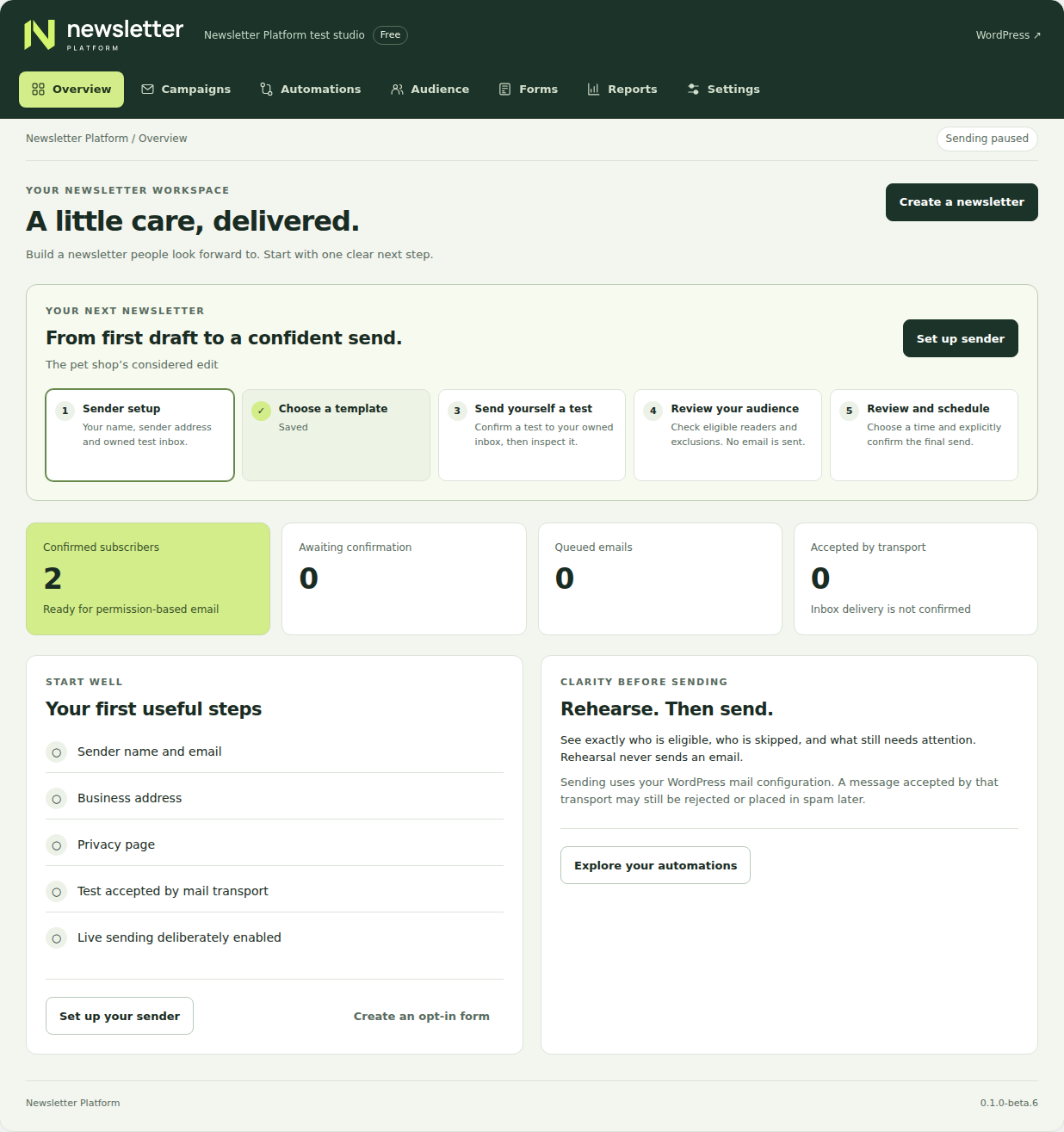Click the Audience people icon
This screenshot has width=1064, height=1132.
click(x=397, y=90)
